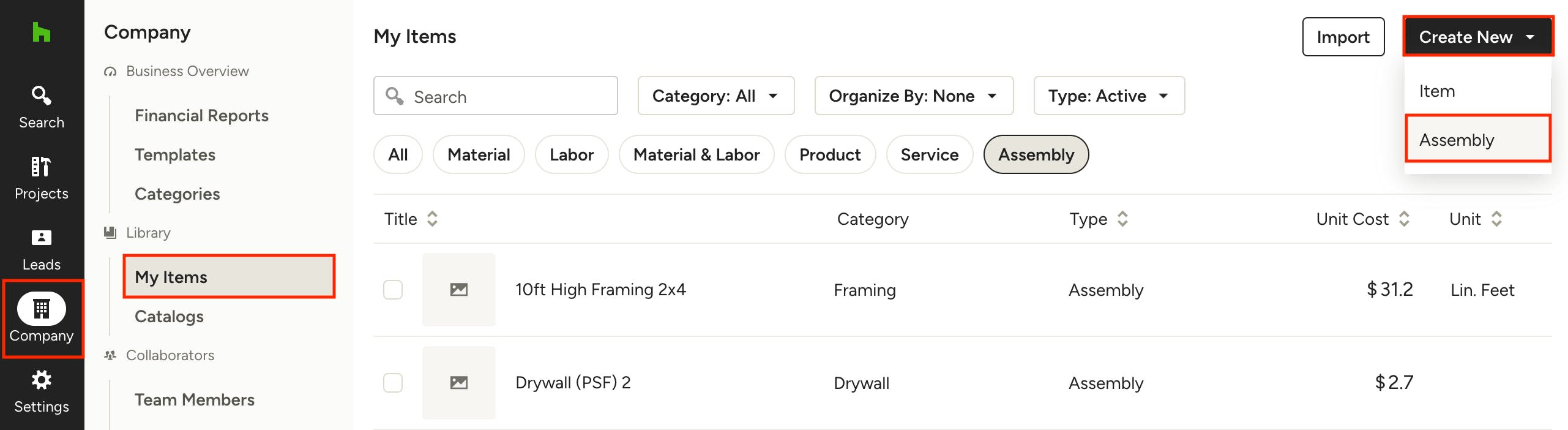The image size is (1568, 430).
Task: Sort the table by Title arrows
Action: point(432,219)
